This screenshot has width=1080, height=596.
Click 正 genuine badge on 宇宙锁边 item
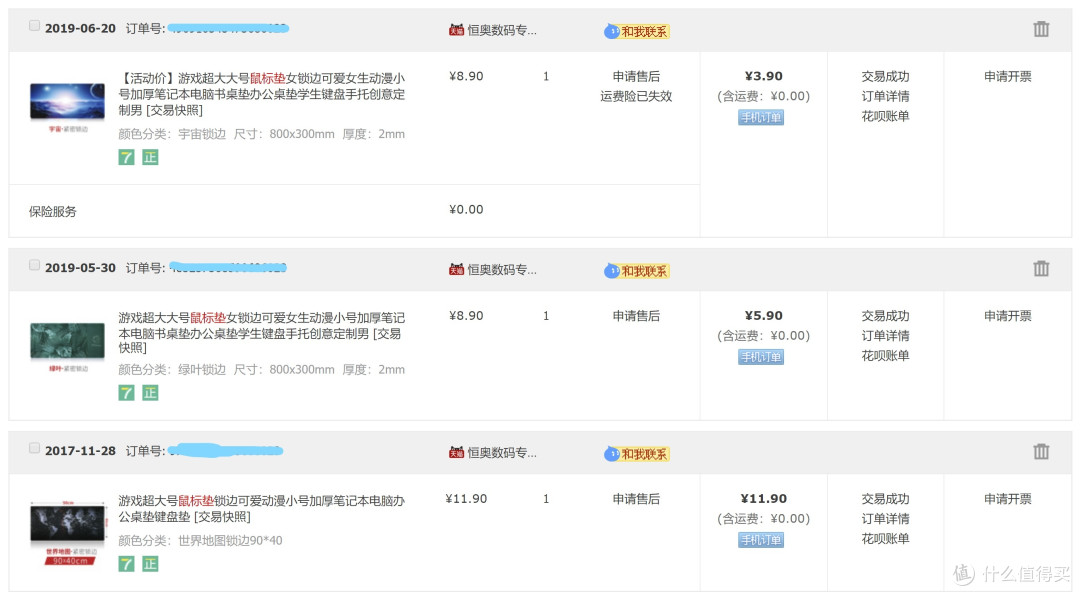pos(150,157)
